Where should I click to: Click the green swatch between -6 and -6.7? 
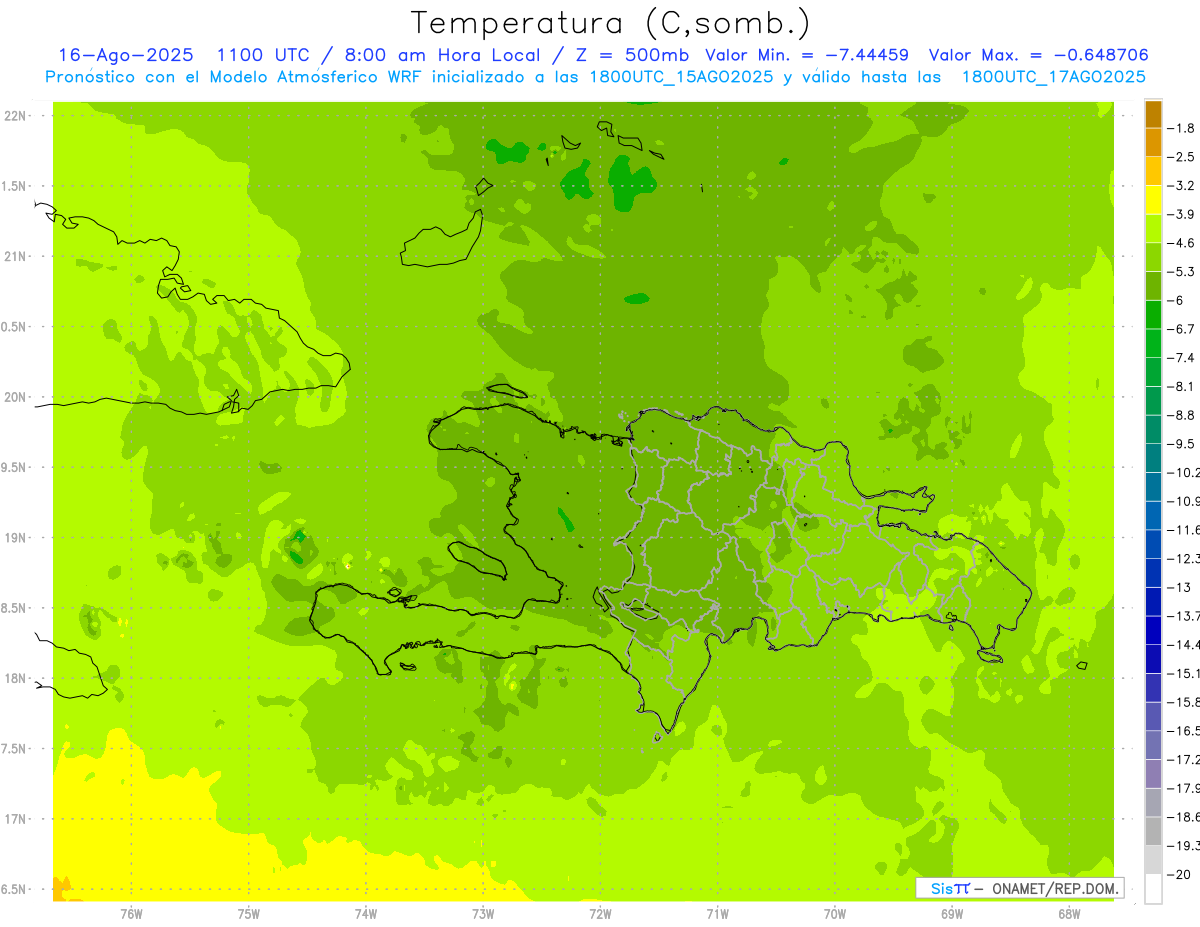coord(1153,315)
